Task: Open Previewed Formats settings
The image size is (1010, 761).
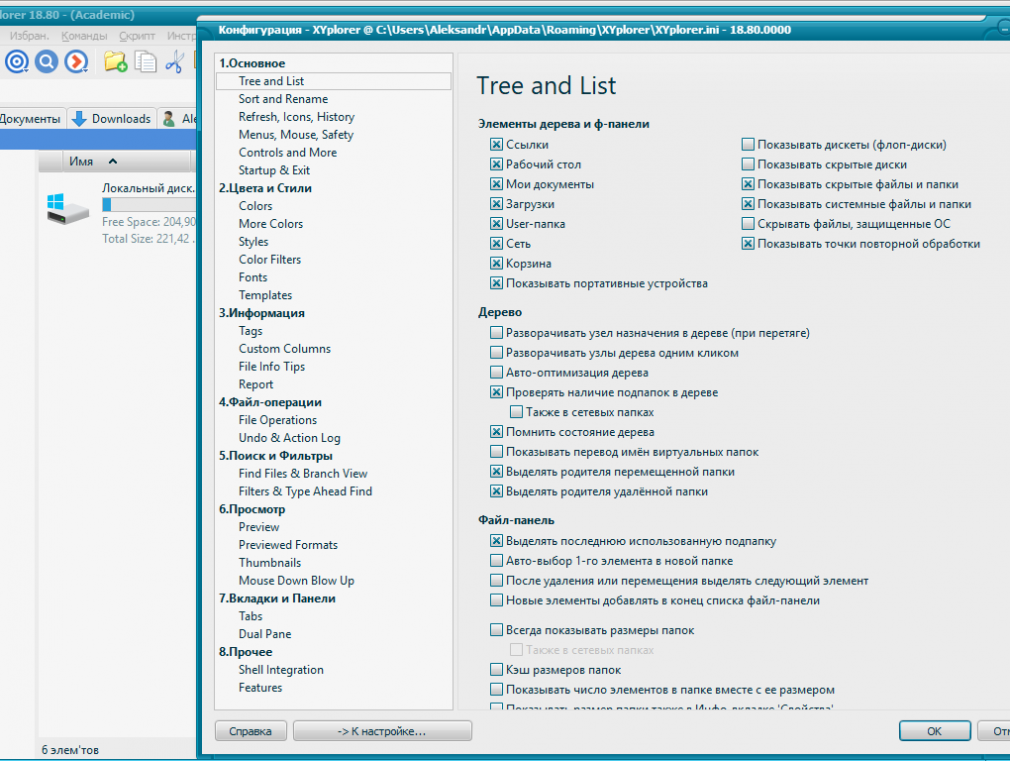Action: [x=288, y=545]
